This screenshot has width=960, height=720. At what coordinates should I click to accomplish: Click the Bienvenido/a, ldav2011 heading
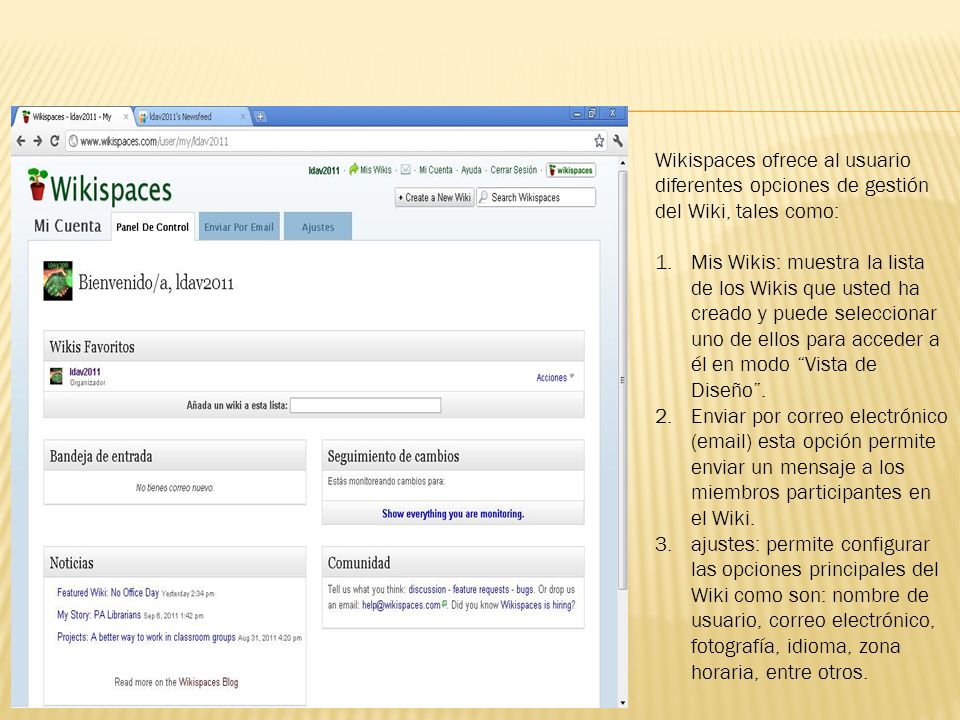[156, 282]
